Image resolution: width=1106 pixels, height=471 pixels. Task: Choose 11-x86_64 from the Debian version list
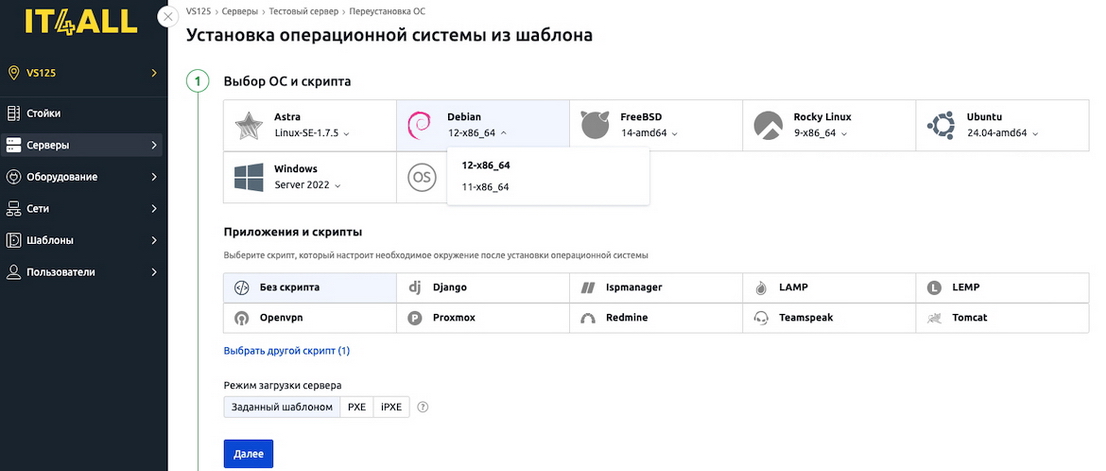pos(486,187)
